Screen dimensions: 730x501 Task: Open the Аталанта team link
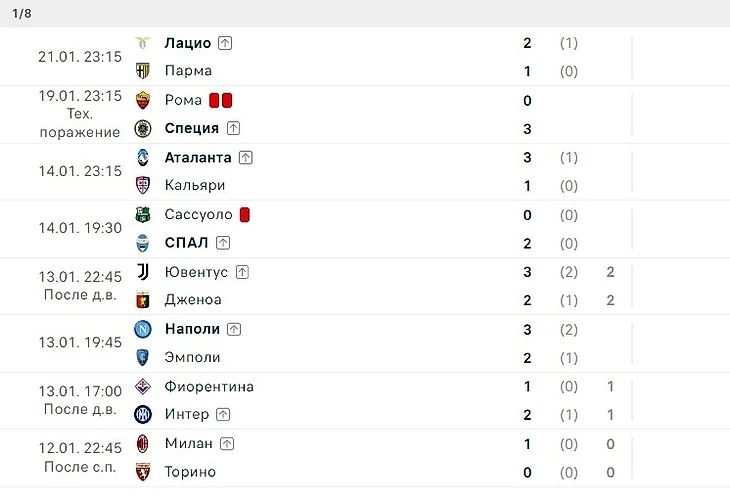click(x=198, y=157)
